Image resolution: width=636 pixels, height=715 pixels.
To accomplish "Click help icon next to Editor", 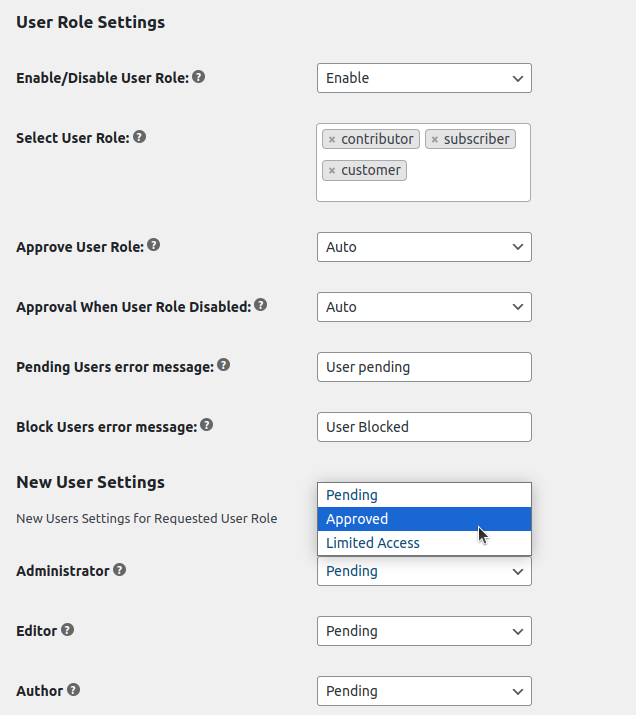I will coord(68,630).
